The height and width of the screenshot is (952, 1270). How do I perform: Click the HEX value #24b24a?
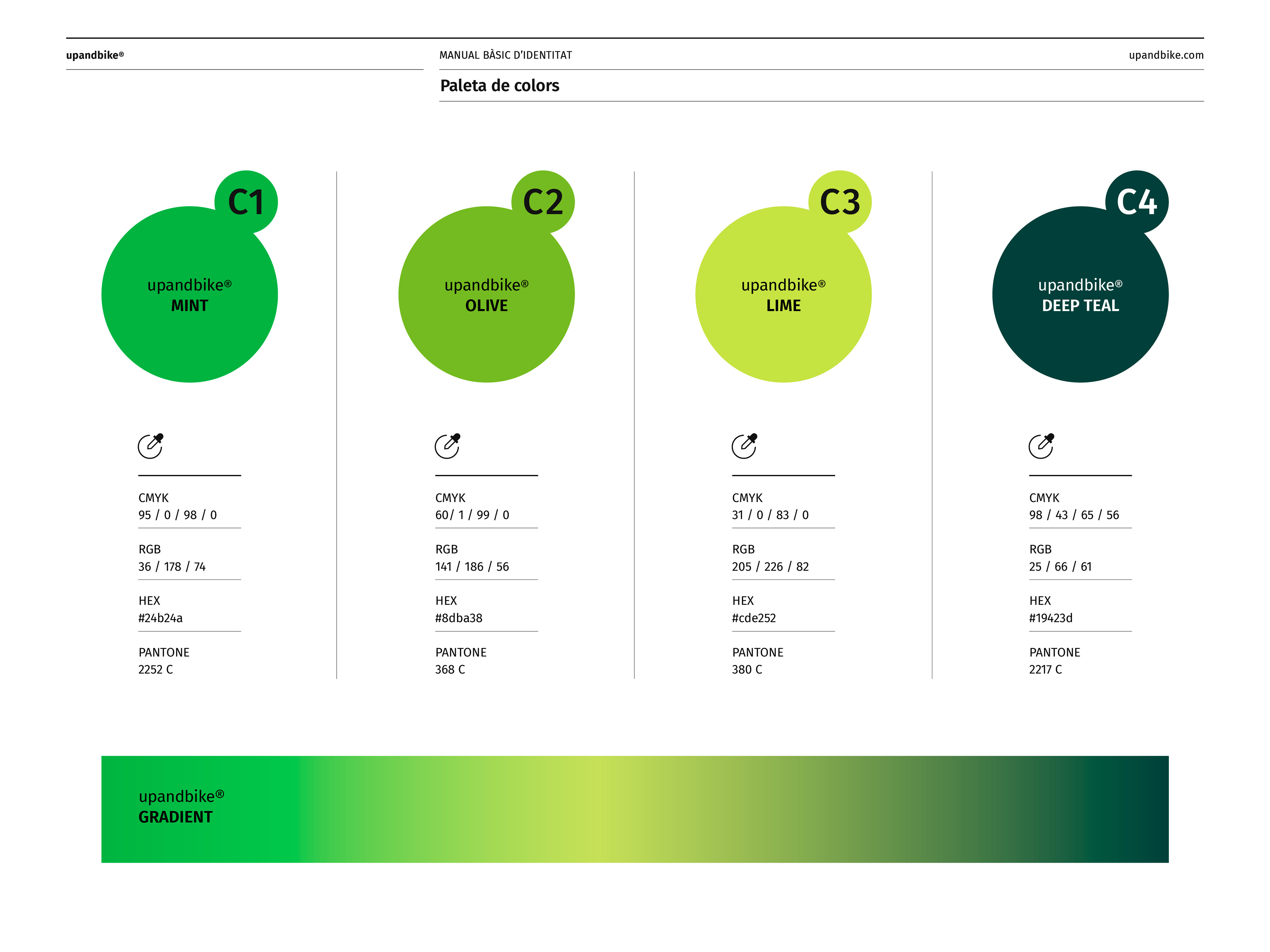tap(160, 618)
